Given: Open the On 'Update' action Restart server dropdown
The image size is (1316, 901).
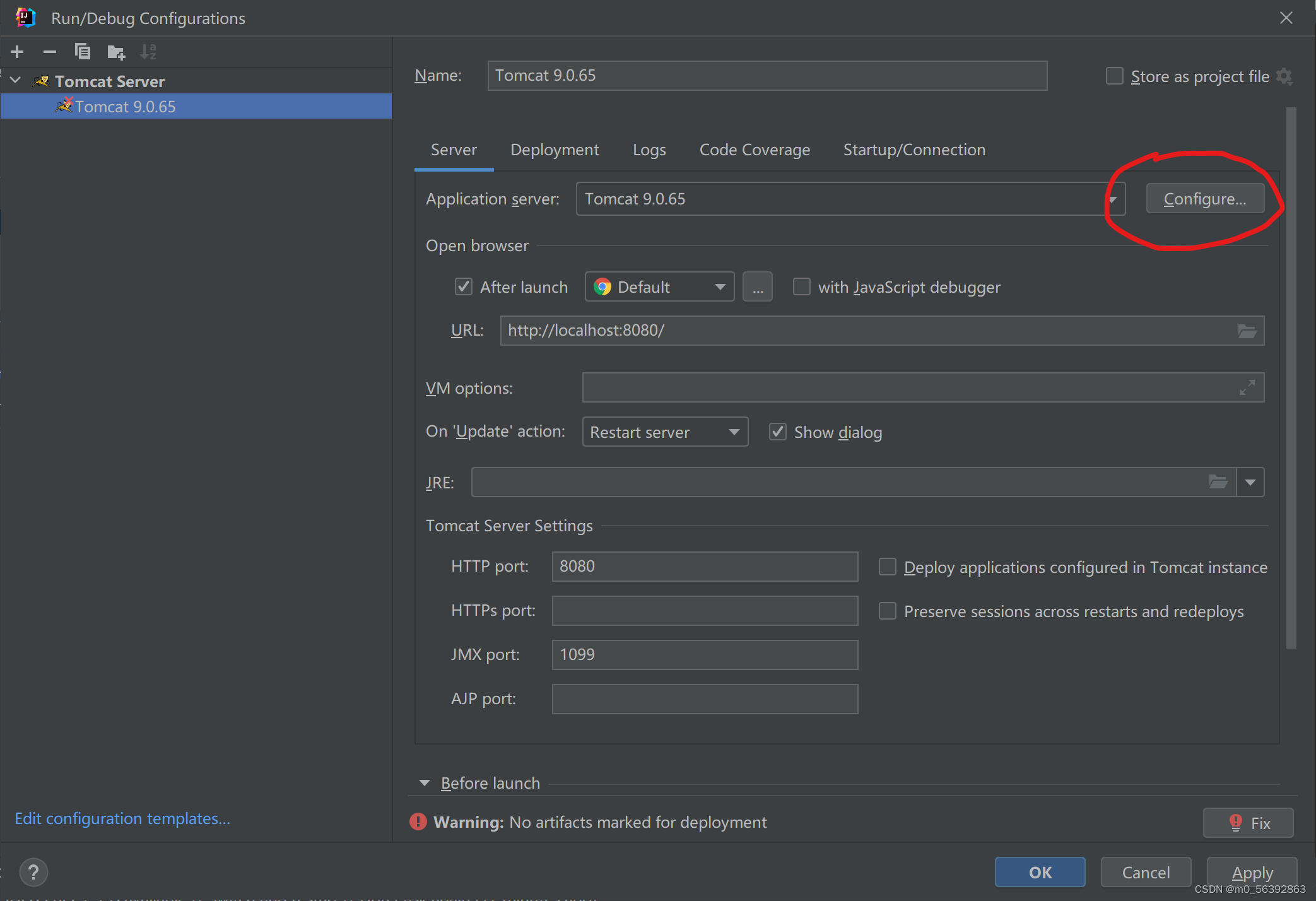Looking at the screenshot, I should pos(665,432).
